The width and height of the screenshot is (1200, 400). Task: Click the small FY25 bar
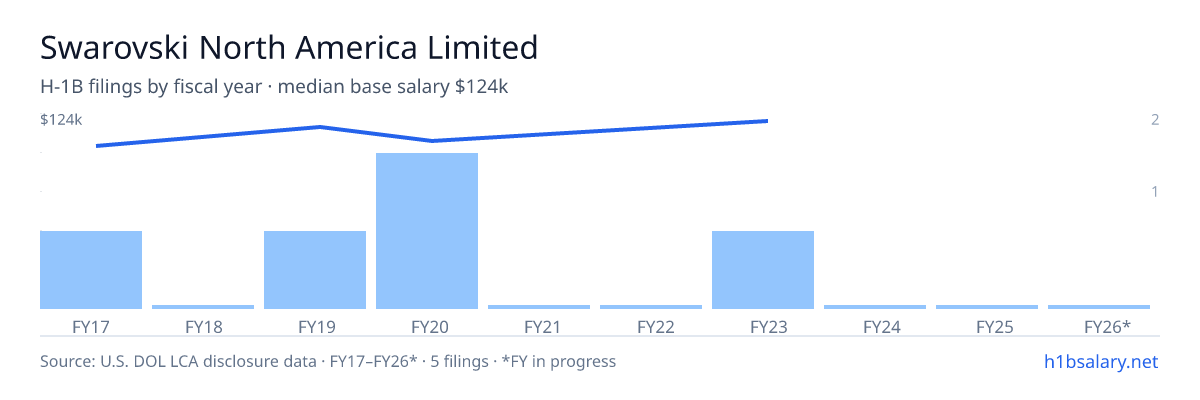pyautogui.click(x=987, y=307)
